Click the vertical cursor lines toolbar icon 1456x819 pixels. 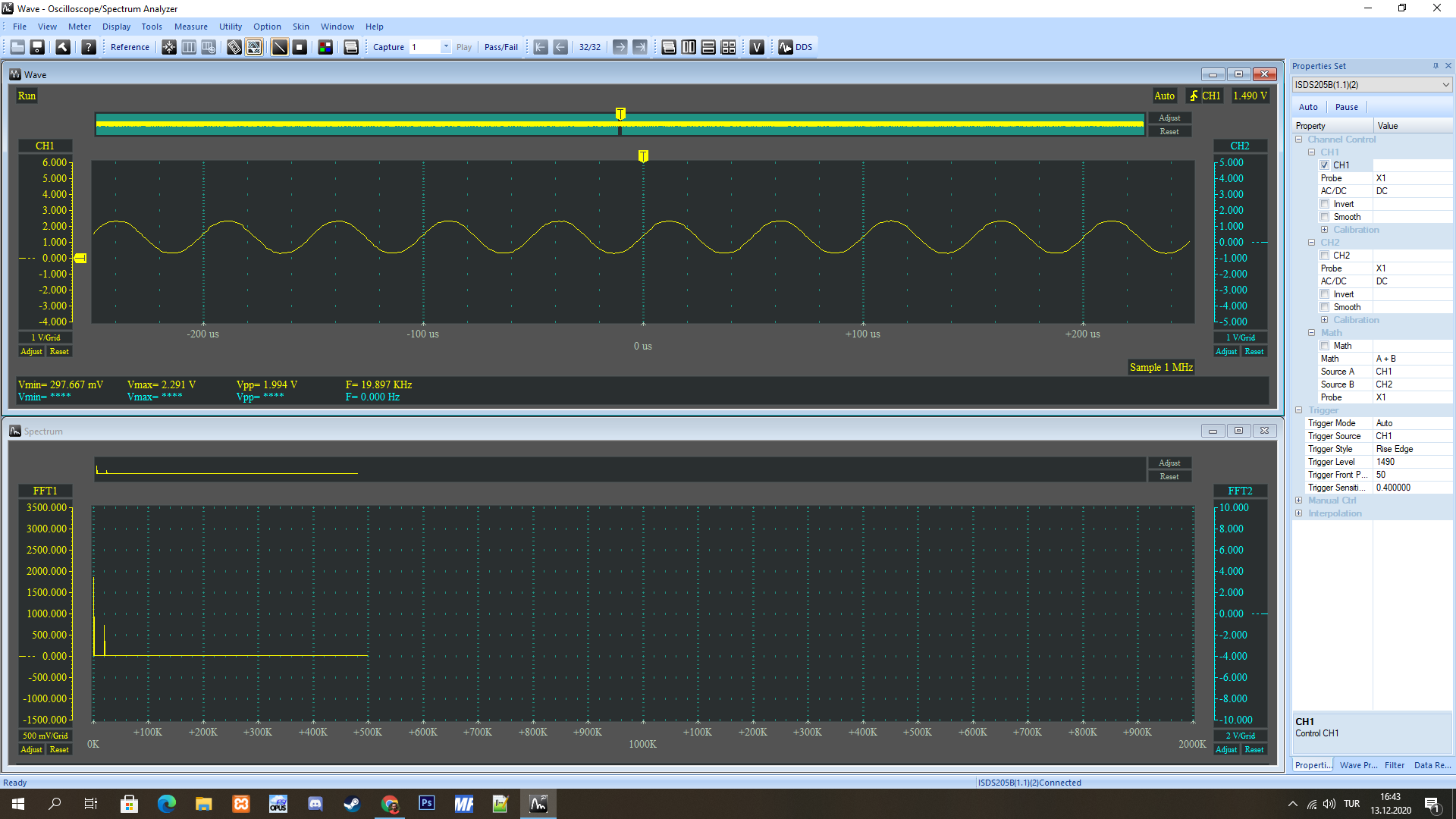(x=189, y=47)
